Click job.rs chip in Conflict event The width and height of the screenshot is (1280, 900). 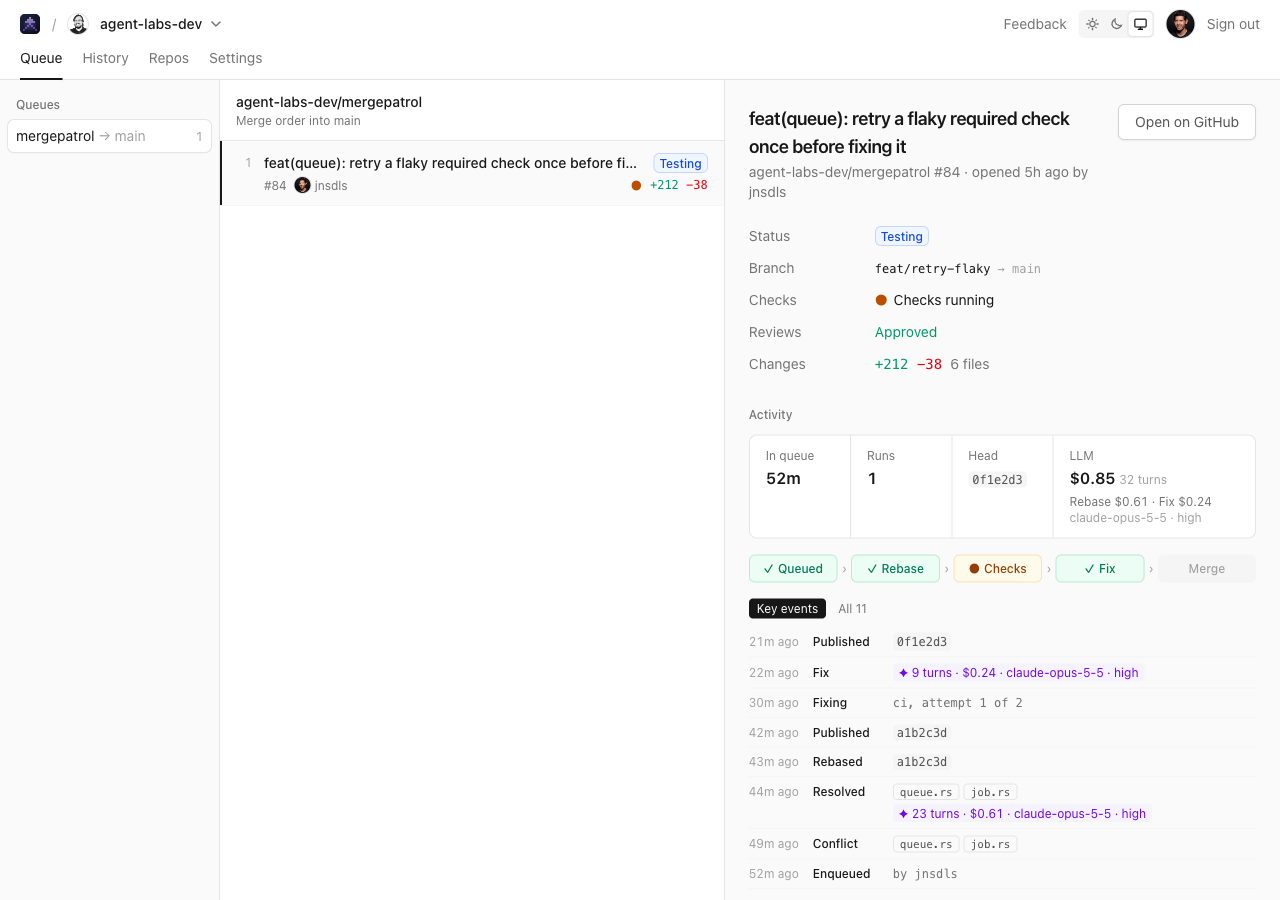pos(990,844)
